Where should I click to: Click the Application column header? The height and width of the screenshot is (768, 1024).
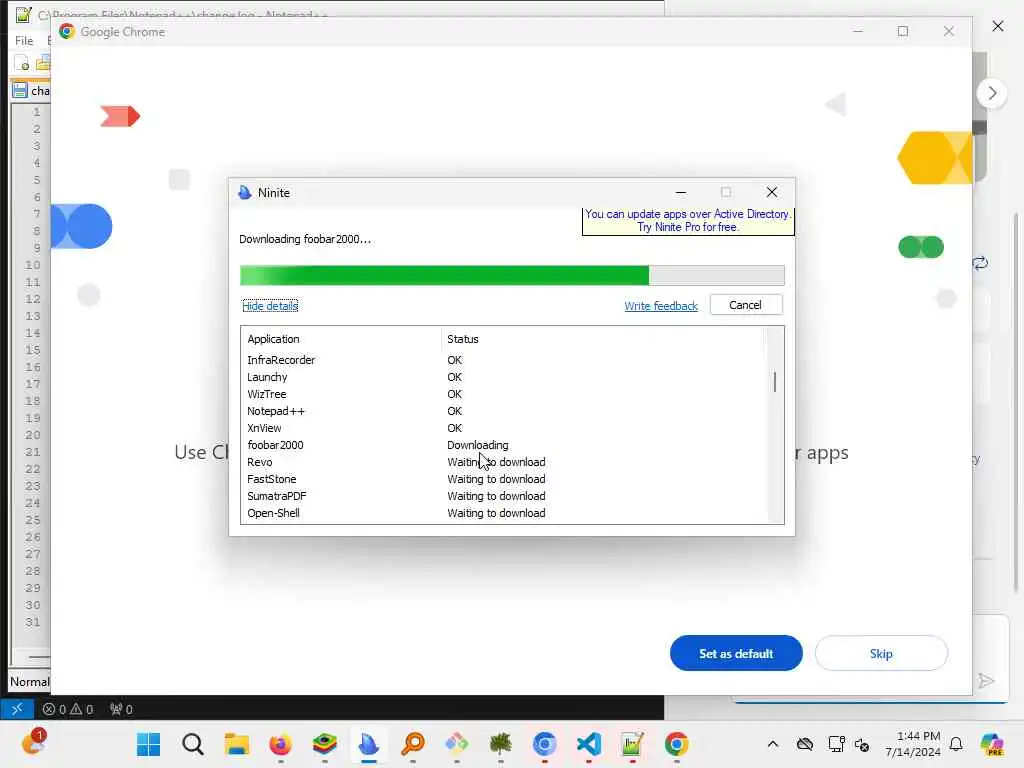342,339
